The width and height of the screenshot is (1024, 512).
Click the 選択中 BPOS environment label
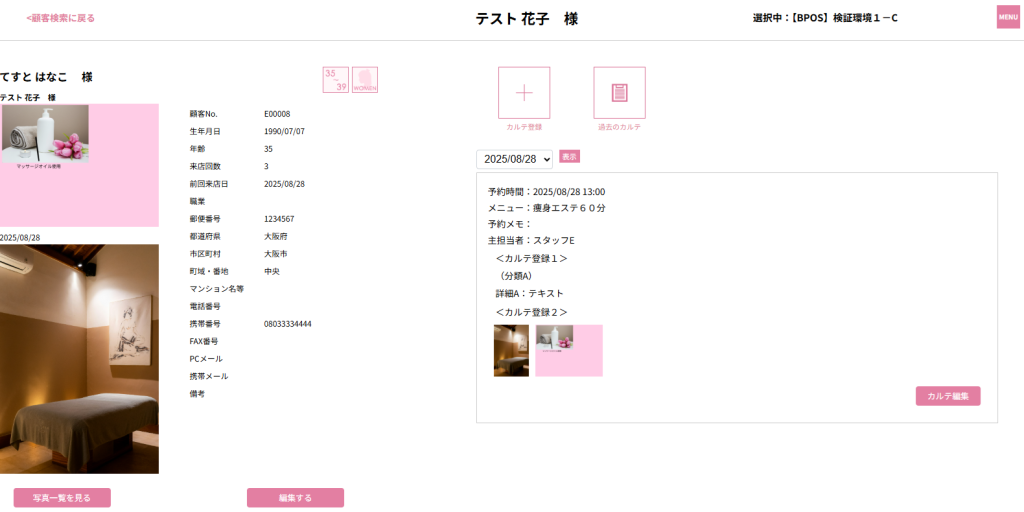coord(825,18)
